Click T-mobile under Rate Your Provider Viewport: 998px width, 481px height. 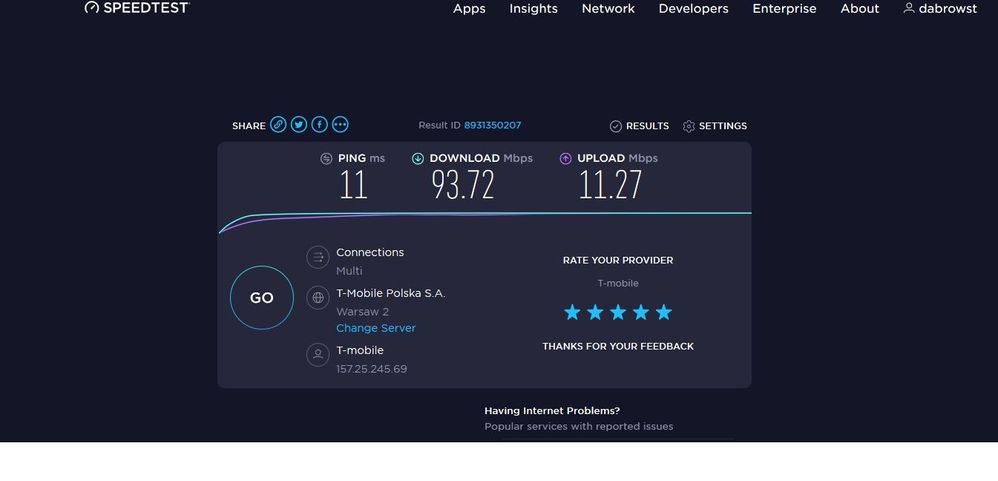coord(618,284)
